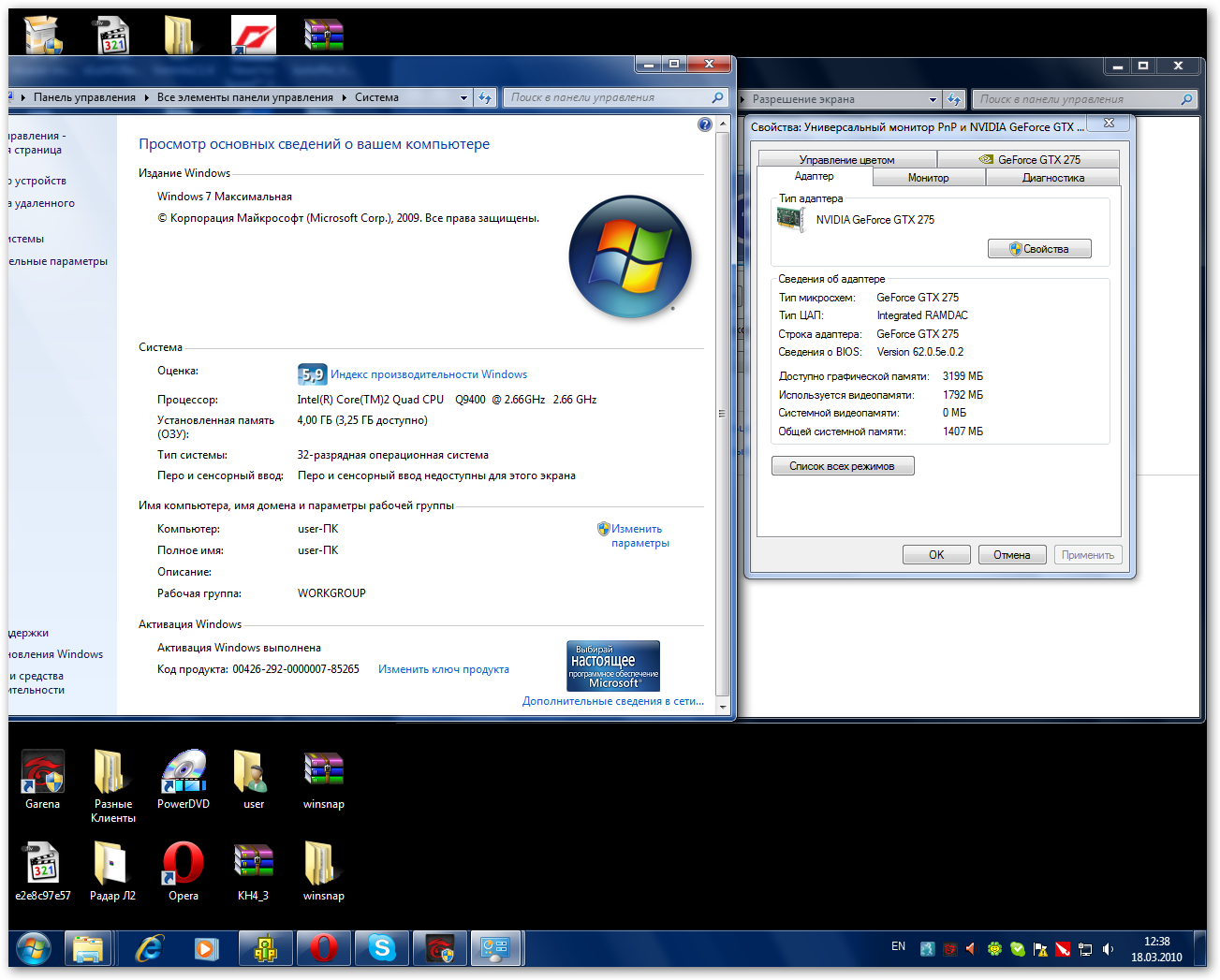Show desktop via taskbar end button
1220x980 pixels.
coord(1200,949)
